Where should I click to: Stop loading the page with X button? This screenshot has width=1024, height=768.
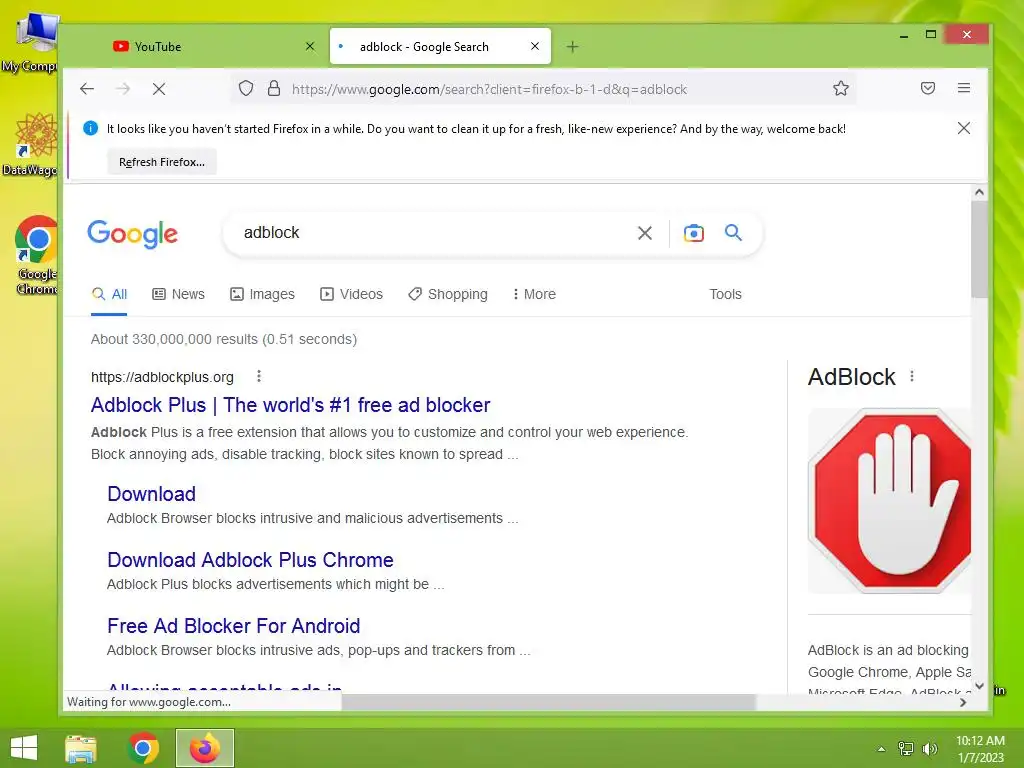159,89
